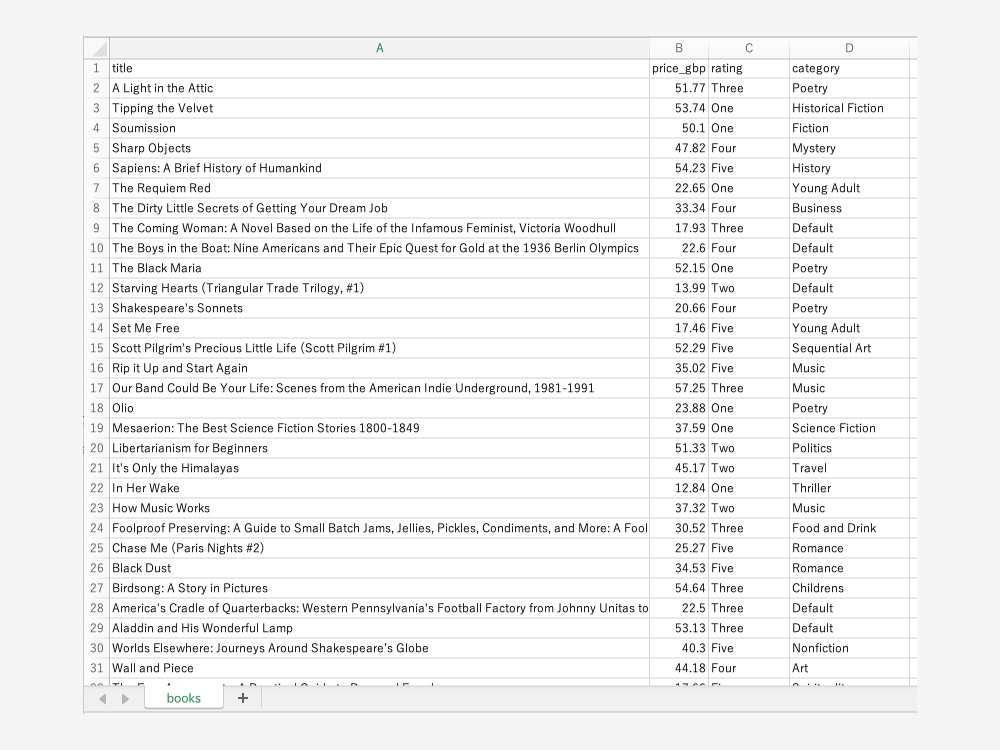Select row 31 header
Viewport: 1000px width, 750px height.
96,668
